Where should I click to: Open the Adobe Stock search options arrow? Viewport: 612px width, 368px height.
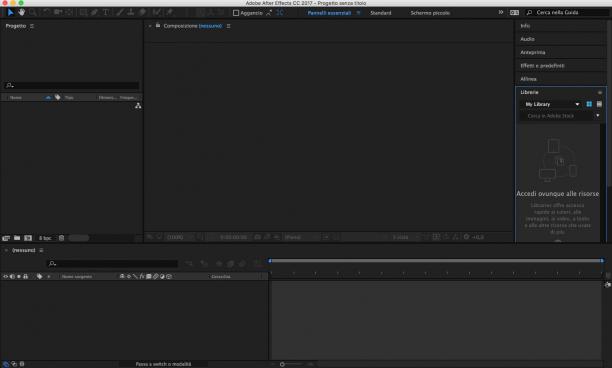598,116
